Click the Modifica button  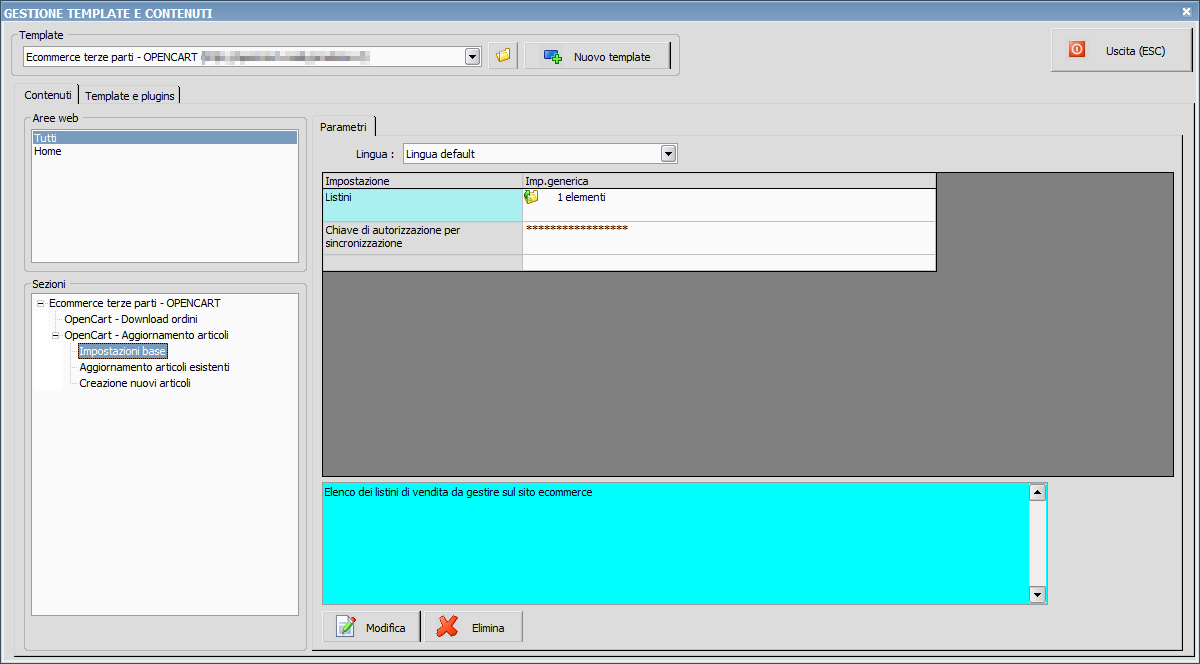point(372,627)
